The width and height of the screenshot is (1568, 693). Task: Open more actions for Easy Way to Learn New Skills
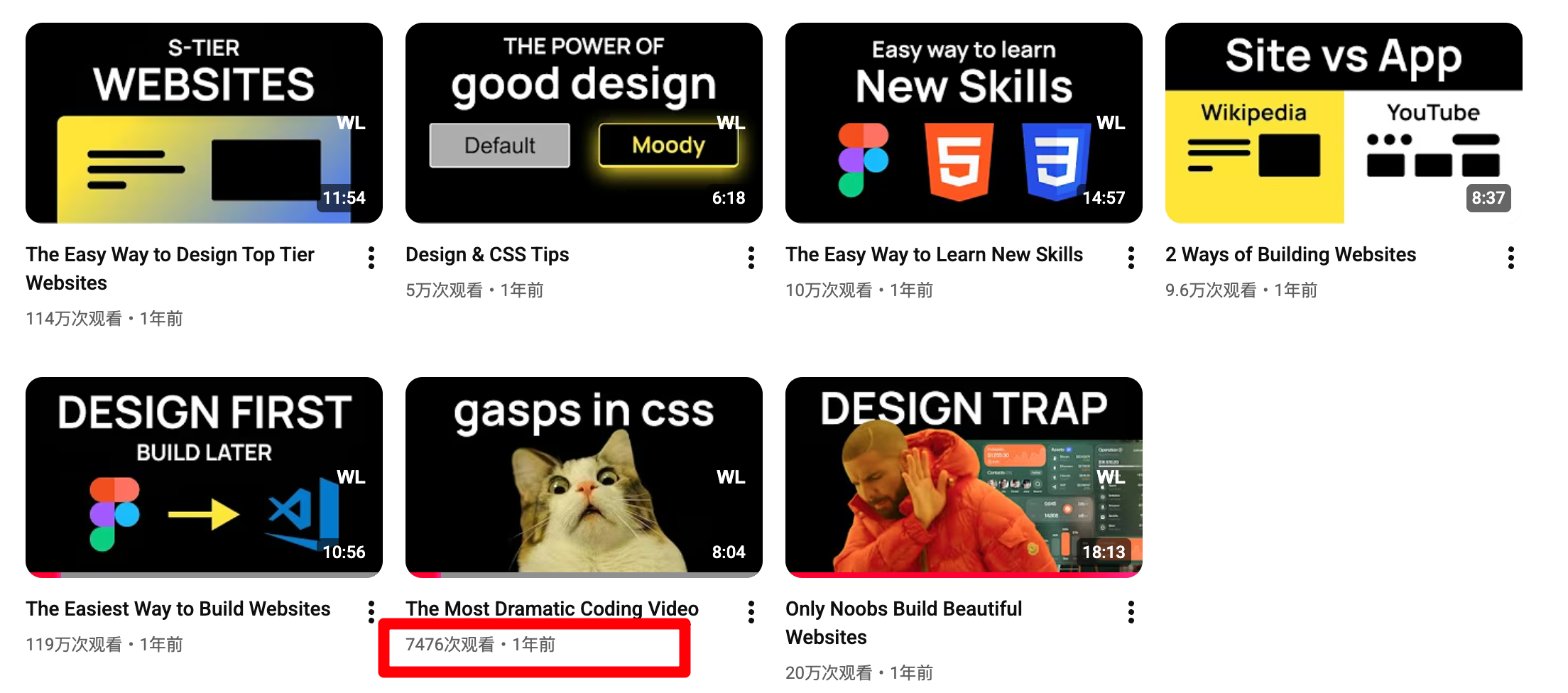(x=1131, y=258)
